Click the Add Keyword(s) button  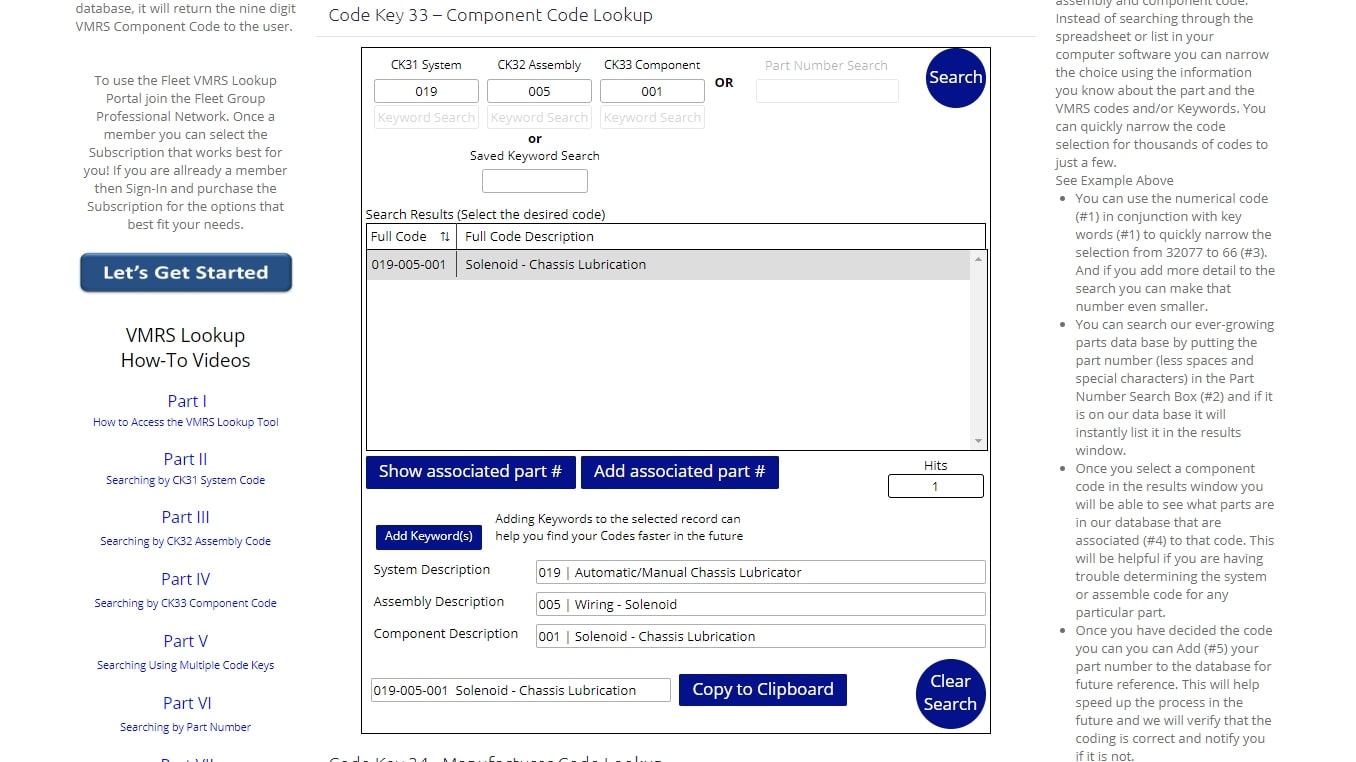[x=429, y=537]
